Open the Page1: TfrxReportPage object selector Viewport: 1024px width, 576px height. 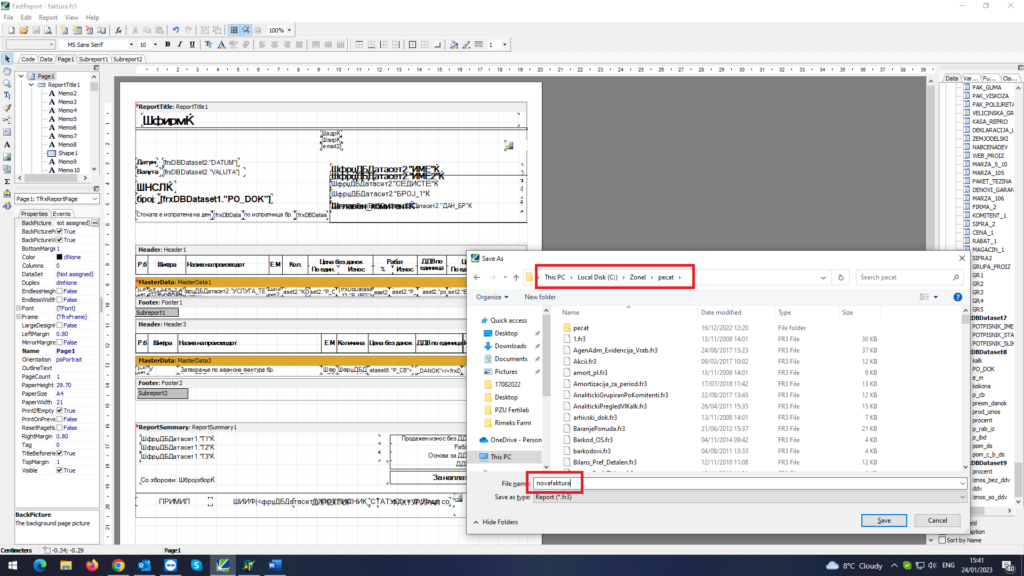click(57, 199)
